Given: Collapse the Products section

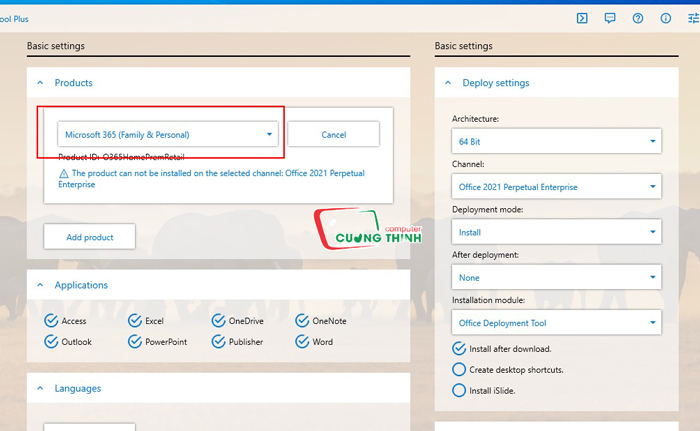Looking at the screenshot, I should point(40,83).
